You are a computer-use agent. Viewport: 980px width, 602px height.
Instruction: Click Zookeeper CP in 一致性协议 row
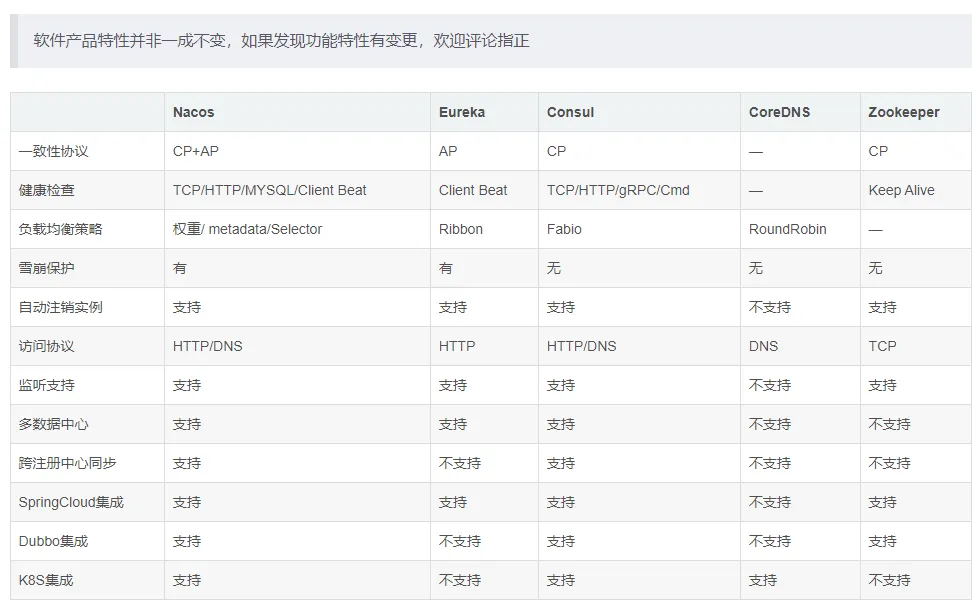(x=878, y=151)
